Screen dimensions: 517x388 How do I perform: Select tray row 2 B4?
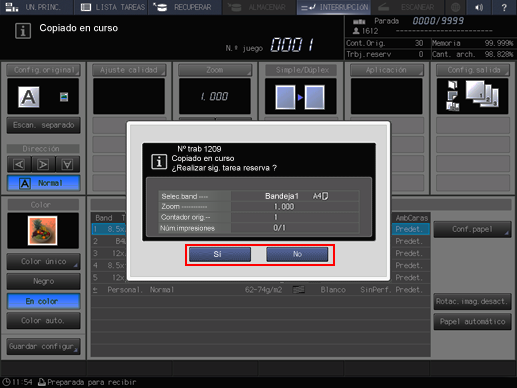point(261,241)
